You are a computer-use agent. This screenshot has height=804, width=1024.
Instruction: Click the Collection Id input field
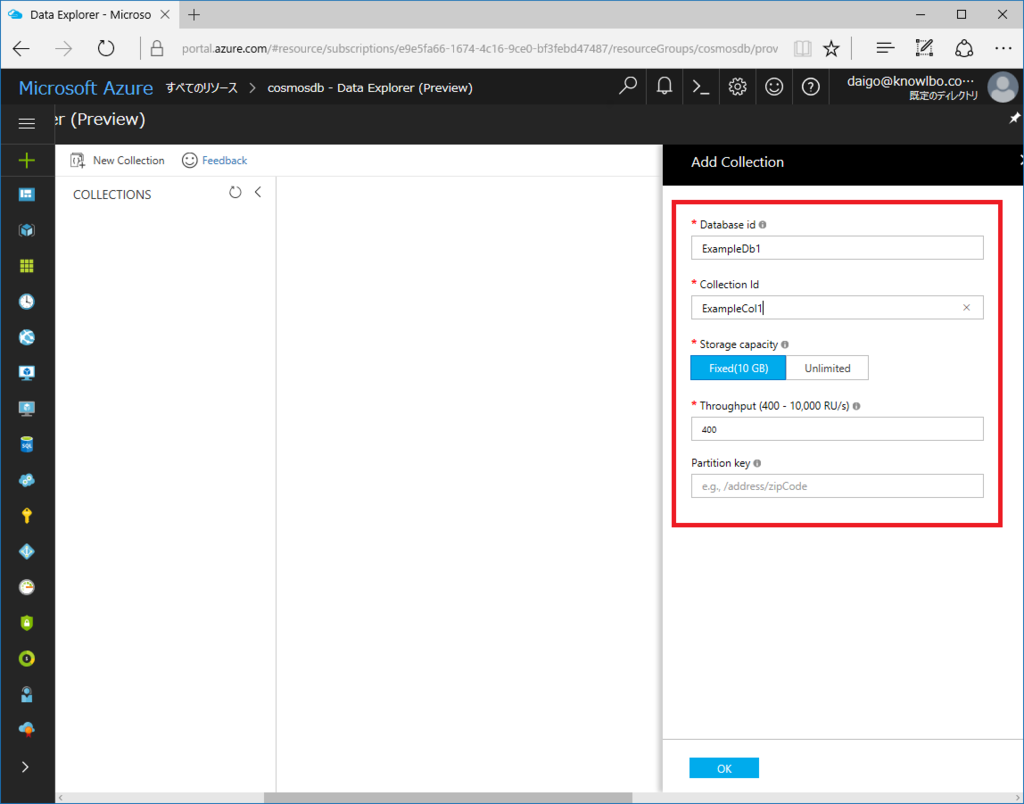pyautogui.click(x=837, y=308)
